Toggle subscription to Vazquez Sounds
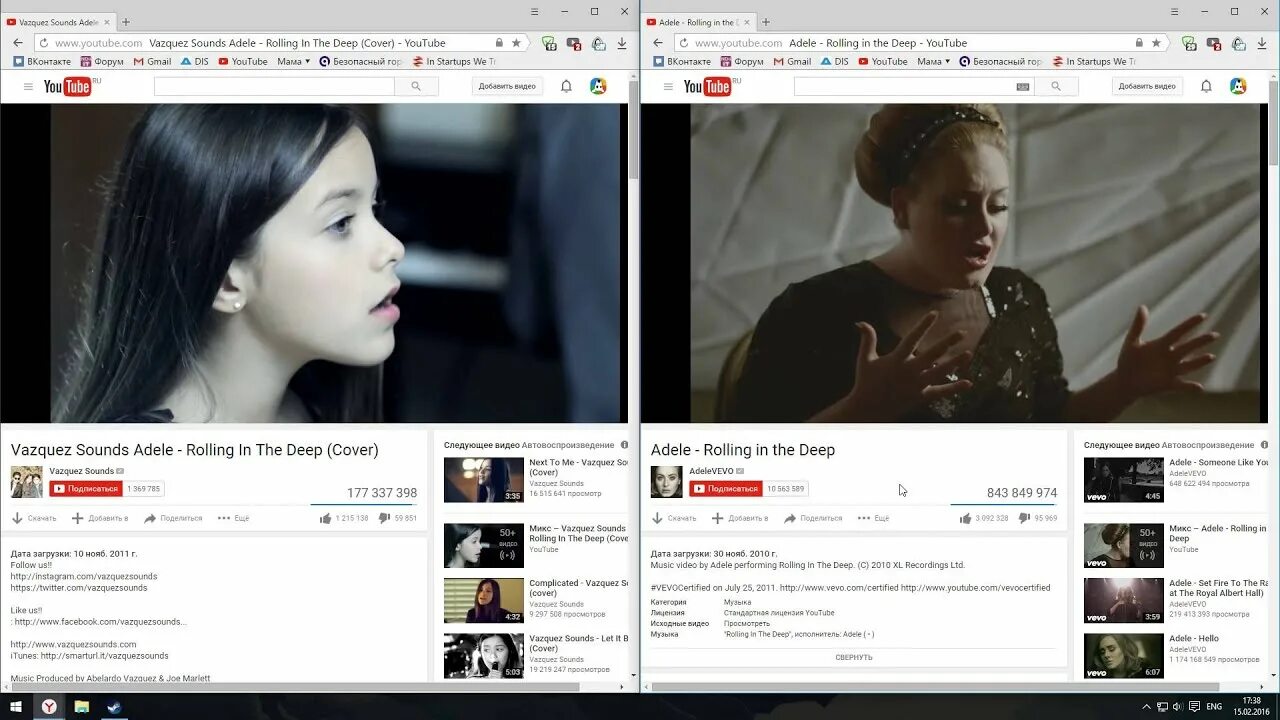This screenshot has width=1280, height=720. pos(86,489)
